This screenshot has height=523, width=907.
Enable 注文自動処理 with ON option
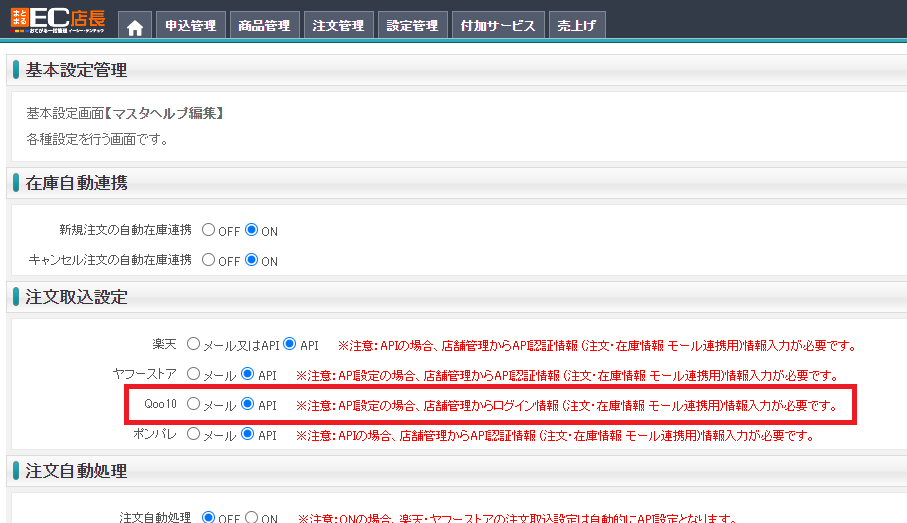pyautogui.click(x=252, y=518)
